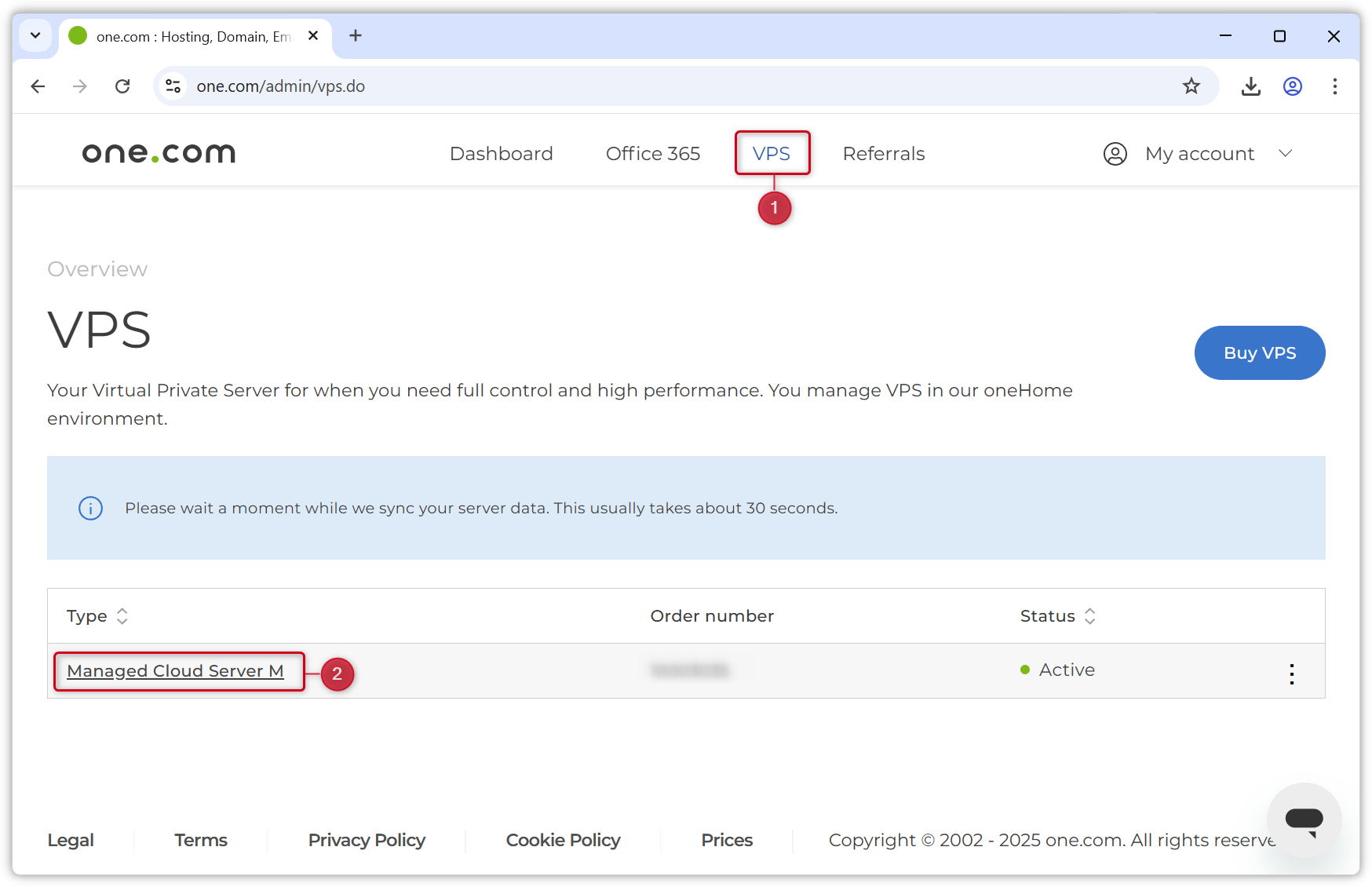The height and width of the screenshot is (887, 1372).
Task: Sort table by Status column
Action: click(1089, 616)
